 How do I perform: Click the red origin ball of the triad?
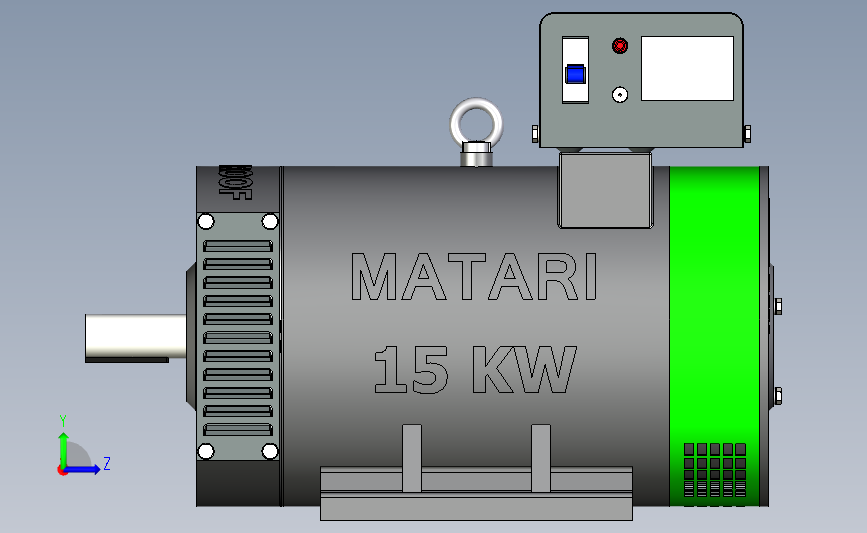(62, 470)
